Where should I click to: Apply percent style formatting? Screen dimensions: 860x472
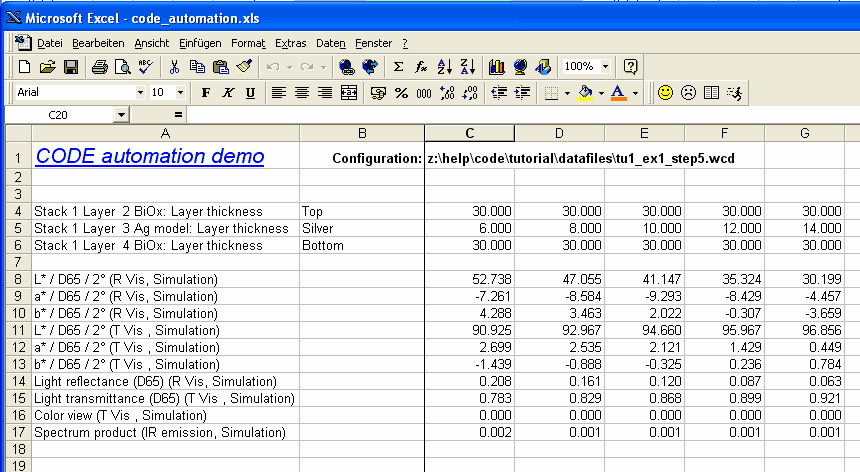401,93
